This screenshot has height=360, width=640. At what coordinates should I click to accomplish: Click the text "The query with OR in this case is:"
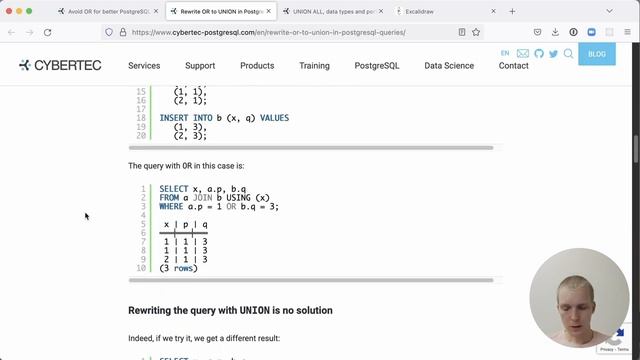(x=186, y=166)
